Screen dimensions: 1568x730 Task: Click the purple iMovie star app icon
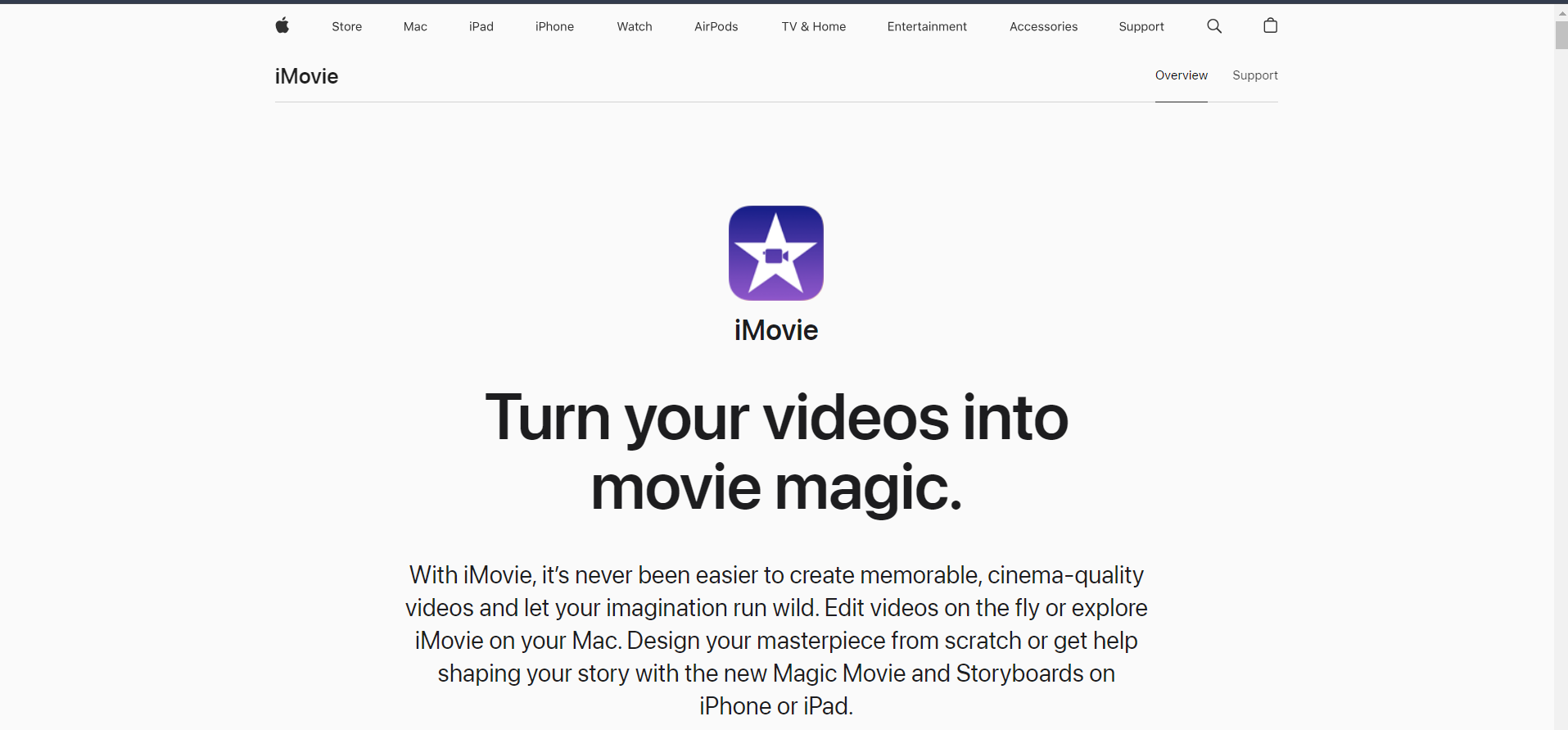(776, 253)
